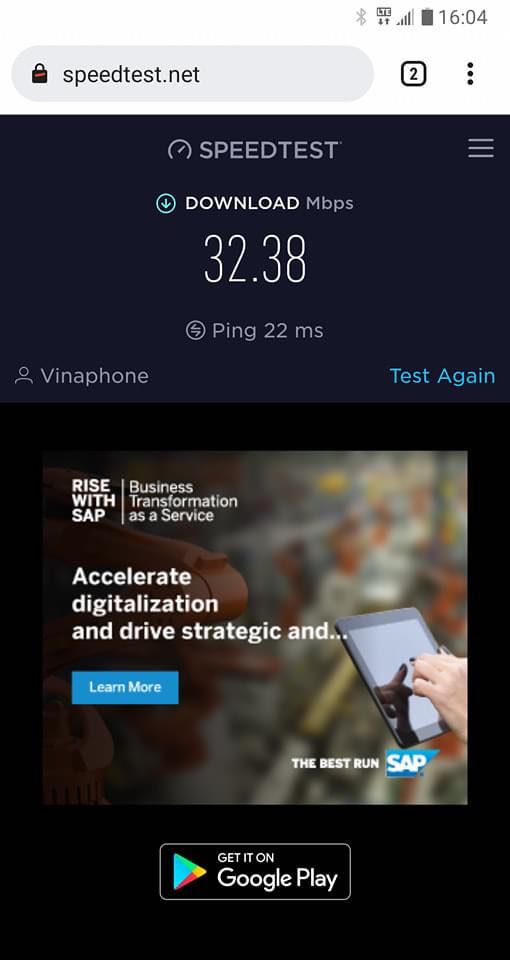Image resolution: width=510 pixels, height=960 pixels.
Task: Tap the ping icon beside Ping 22 ms
Action: 195,331
